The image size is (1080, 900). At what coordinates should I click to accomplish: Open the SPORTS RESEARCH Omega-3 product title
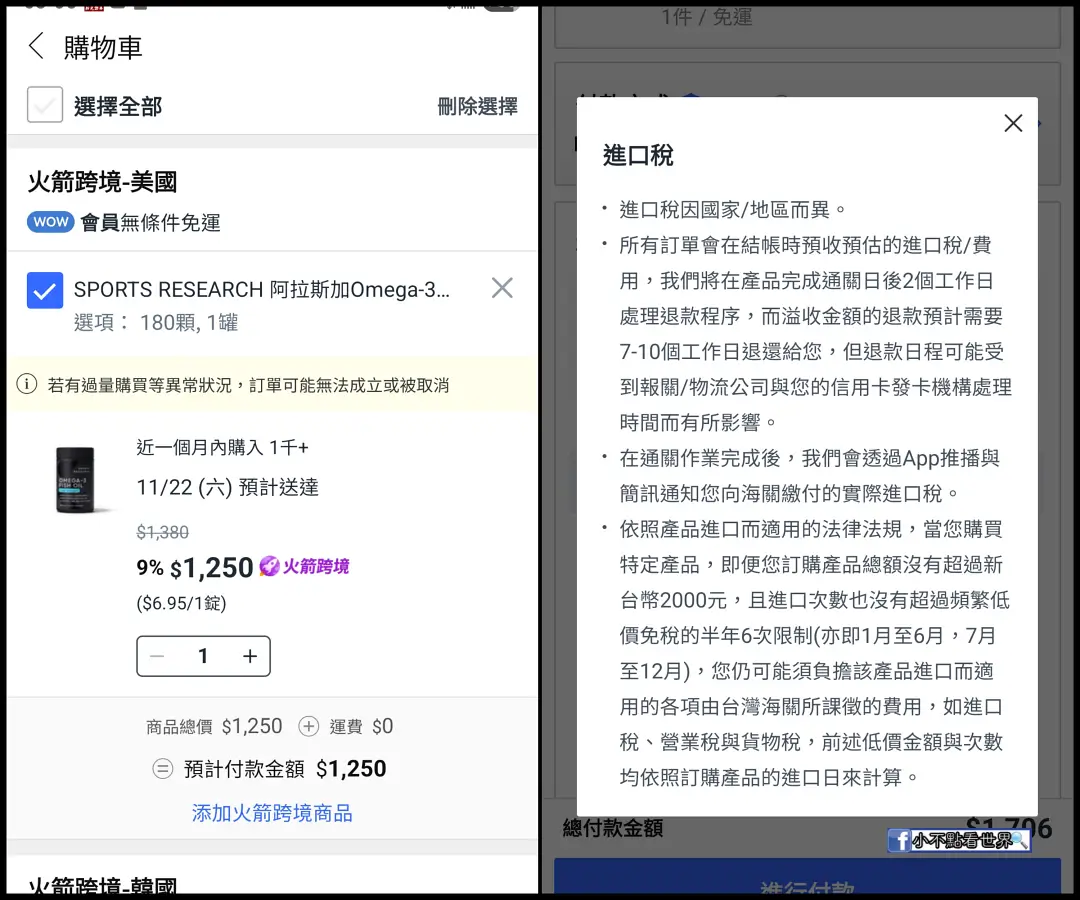pos(262,290)
